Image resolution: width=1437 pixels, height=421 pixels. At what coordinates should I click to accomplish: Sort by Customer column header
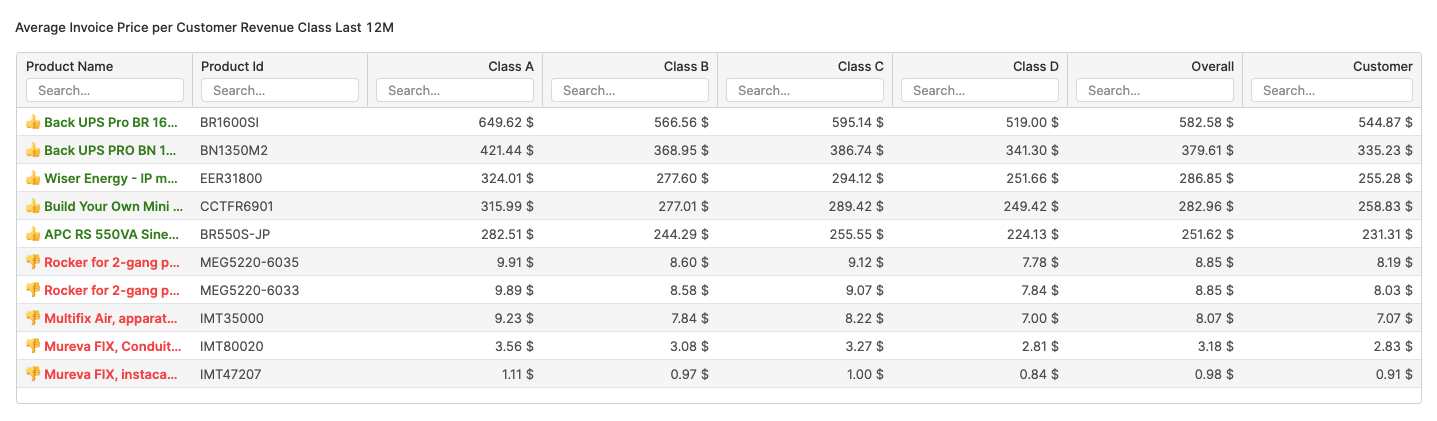1383,66
